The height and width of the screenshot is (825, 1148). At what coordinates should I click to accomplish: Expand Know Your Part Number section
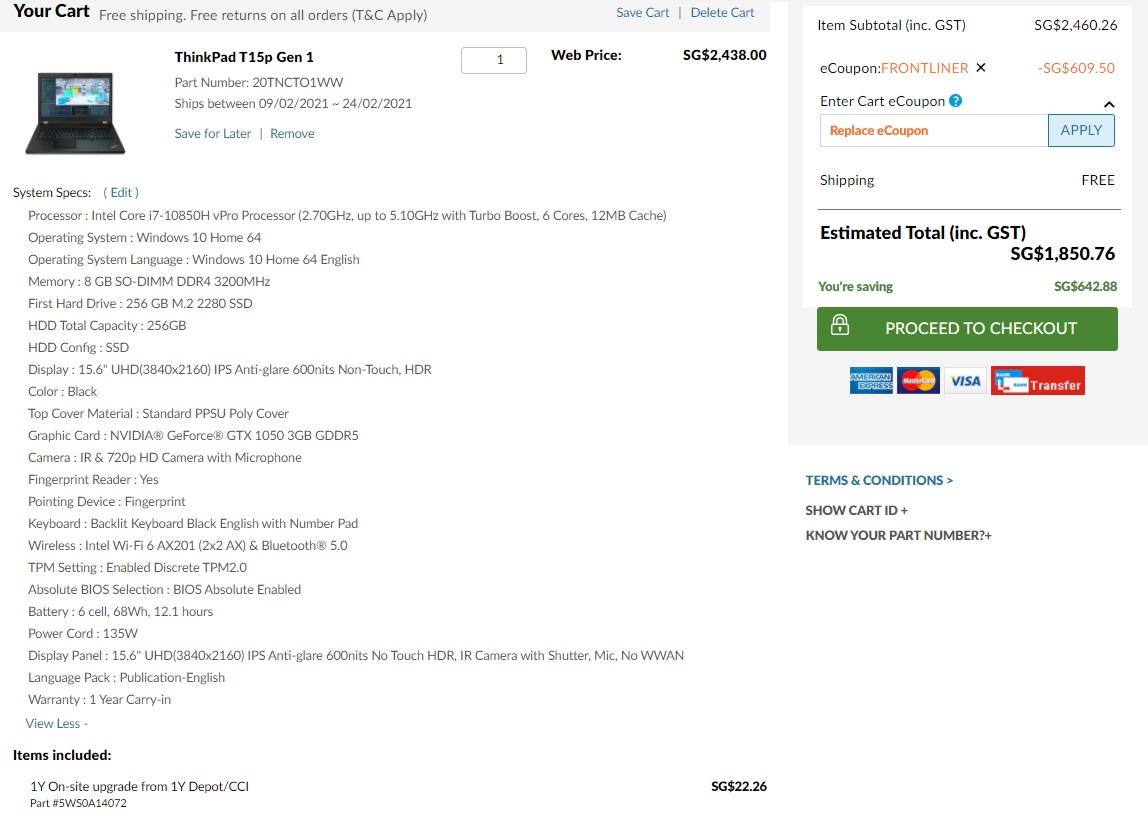point(898,535)
